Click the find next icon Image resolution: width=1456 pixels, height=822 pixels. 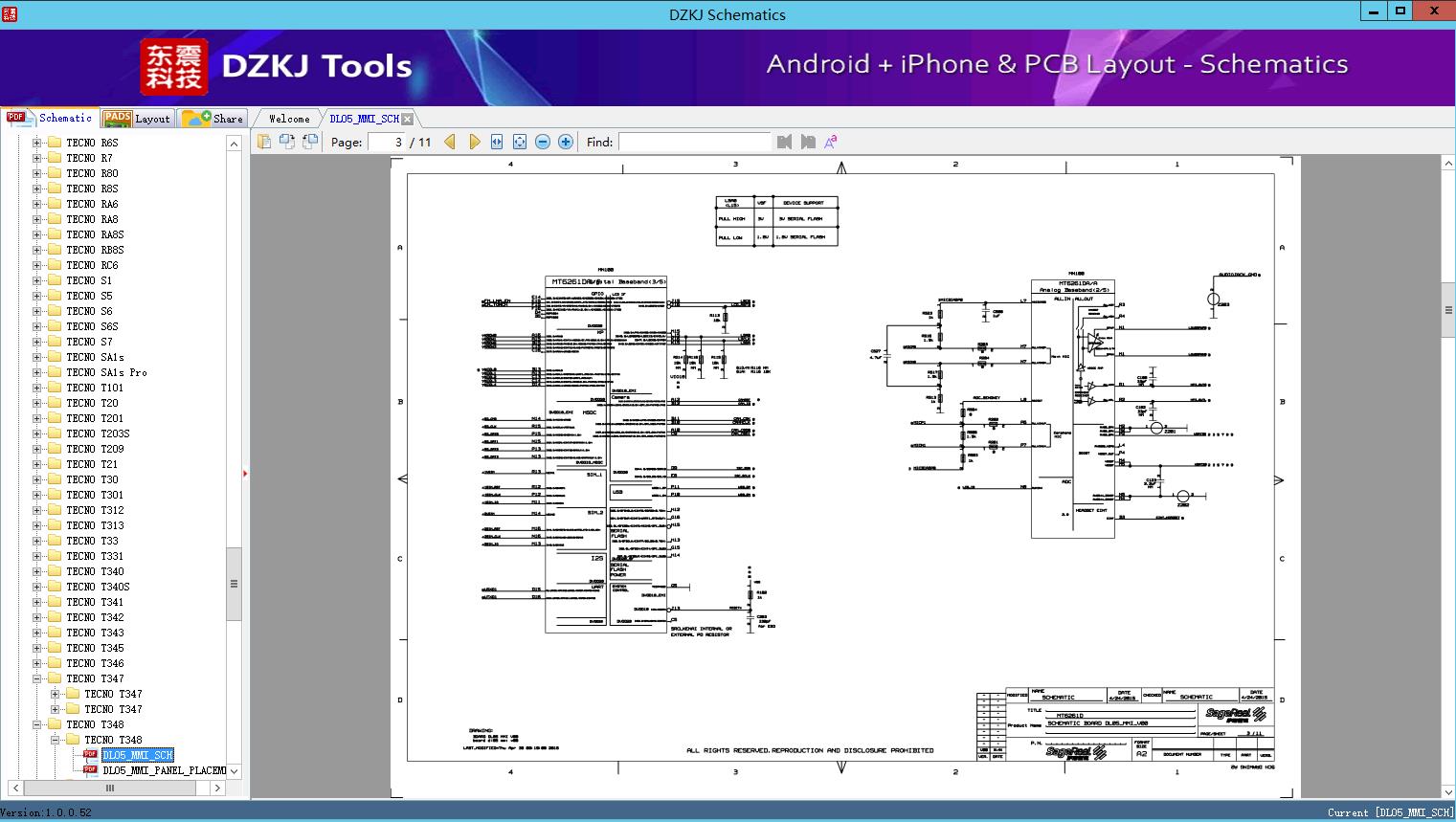(808, 142)
